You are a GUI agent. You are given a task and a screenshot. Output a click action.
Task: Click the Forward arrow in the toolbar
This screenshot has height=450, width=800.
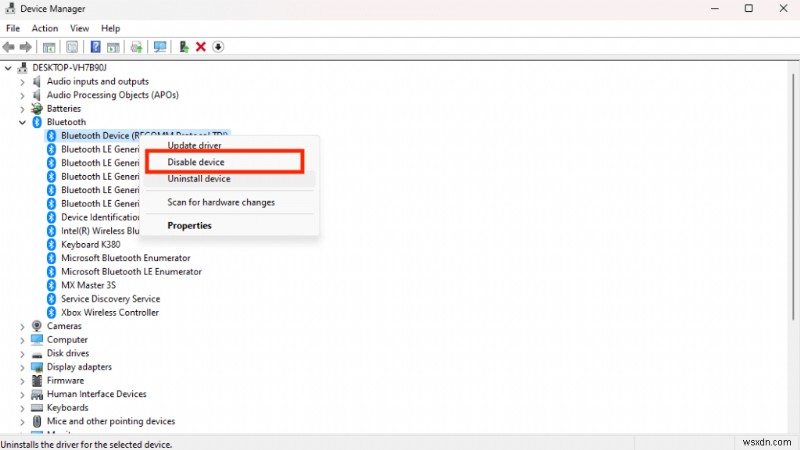(26, 47)
